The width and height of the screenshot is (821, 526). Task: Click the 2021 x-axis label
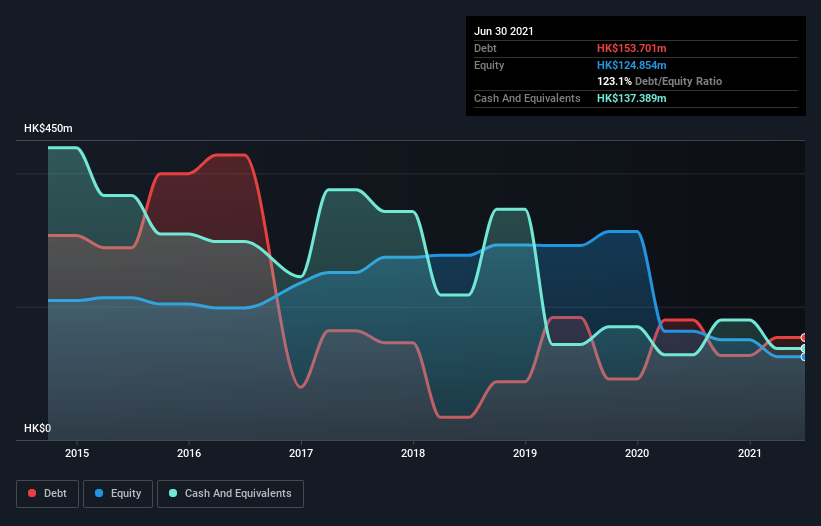point(750,453)
